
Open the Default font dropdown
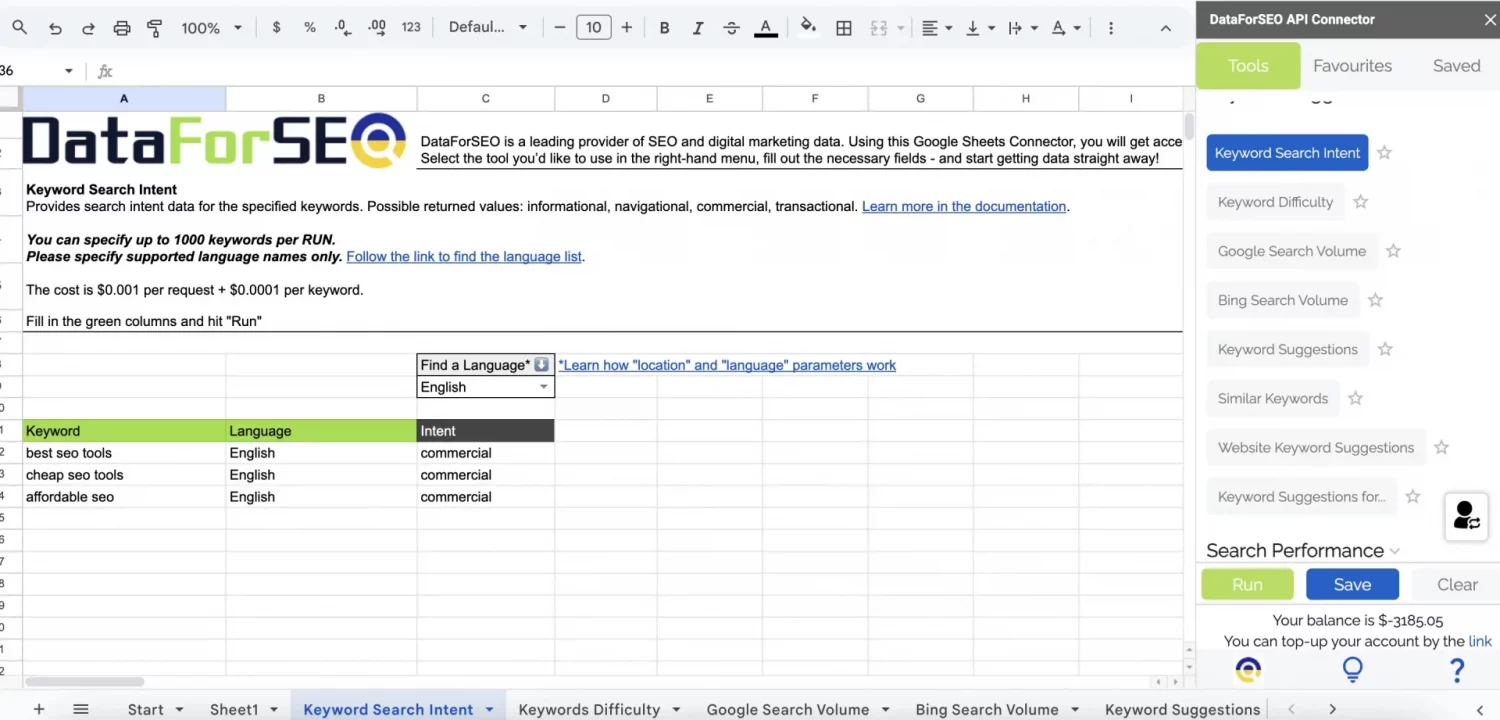(487, 27)
